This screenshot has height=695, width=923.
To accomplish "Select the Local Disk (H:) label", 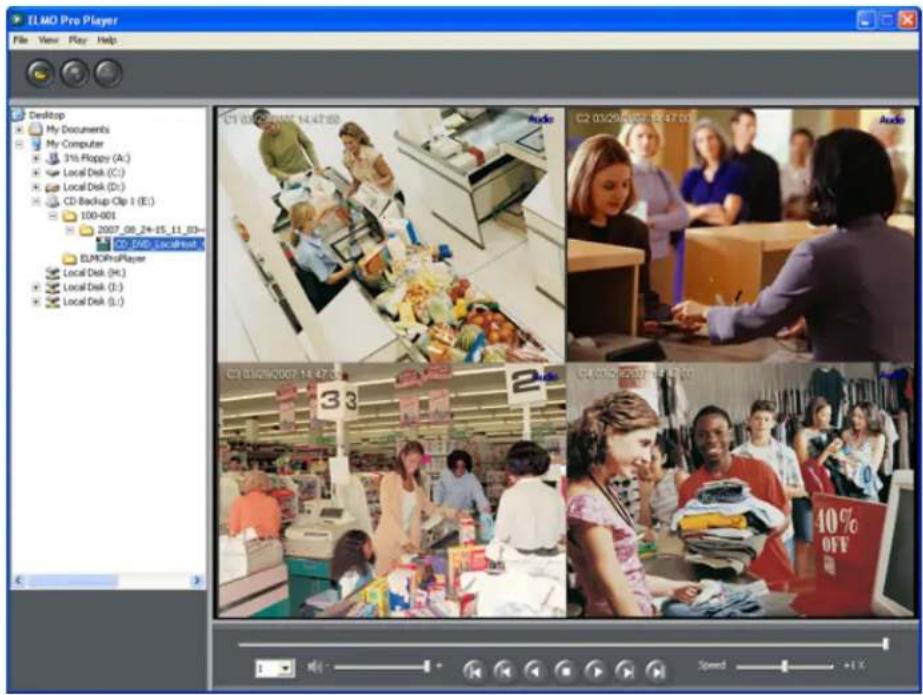I will click(x=94, y=272).
